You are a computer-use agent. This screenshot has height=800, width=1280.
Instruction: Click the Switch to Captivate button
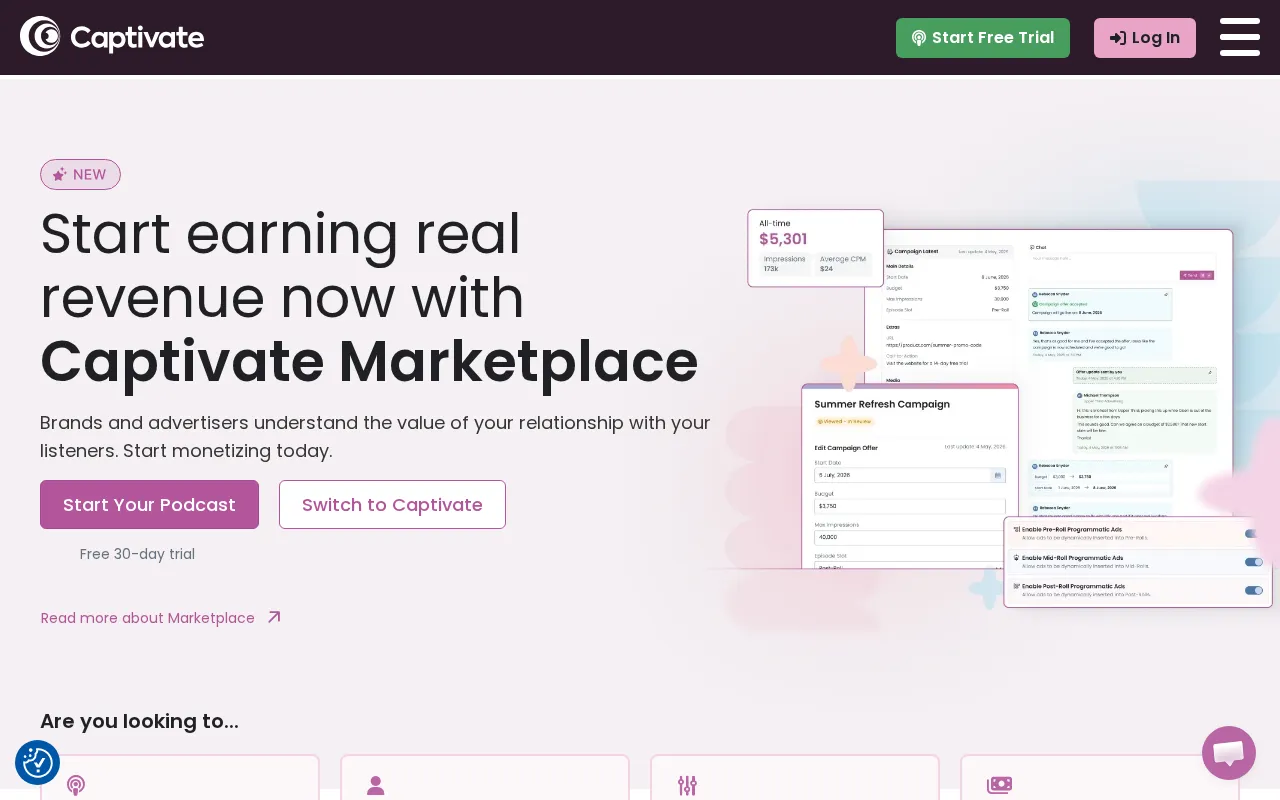point(392,504)
